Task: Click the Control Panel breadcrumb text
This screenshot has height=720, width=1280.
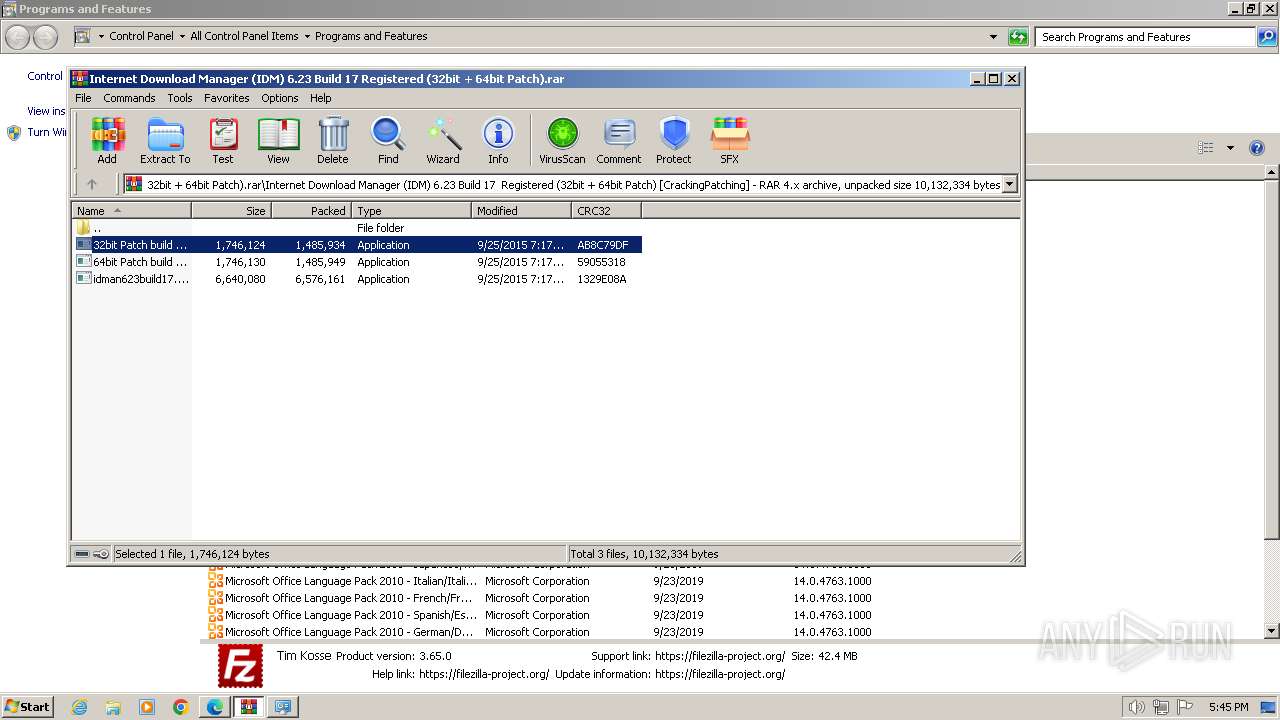Action: point(141,36)
